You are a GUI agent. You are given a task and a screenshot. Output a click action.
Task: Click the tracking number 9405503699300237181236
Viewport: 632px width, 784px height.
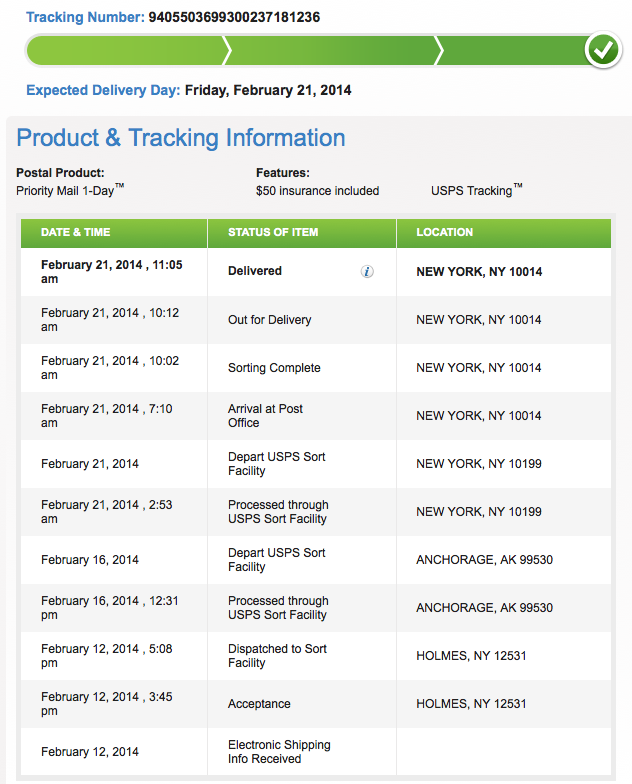[234, 17]
